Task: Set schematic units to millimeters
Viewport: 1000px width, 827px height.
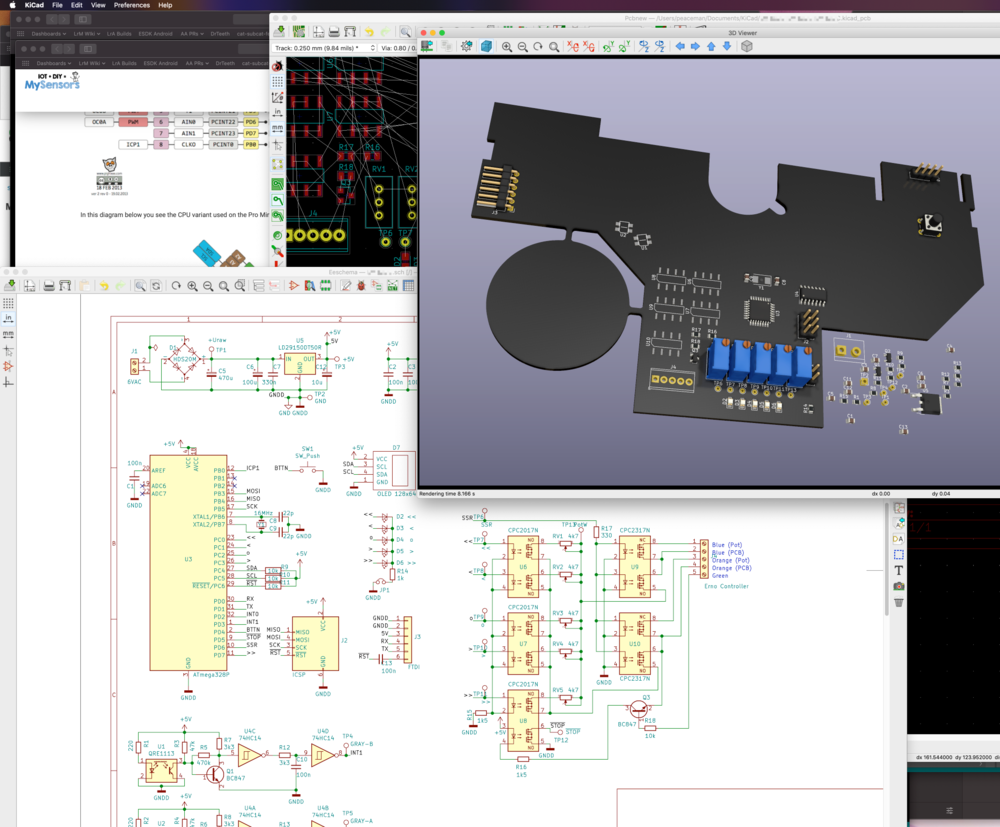Action: pos(8,334)
